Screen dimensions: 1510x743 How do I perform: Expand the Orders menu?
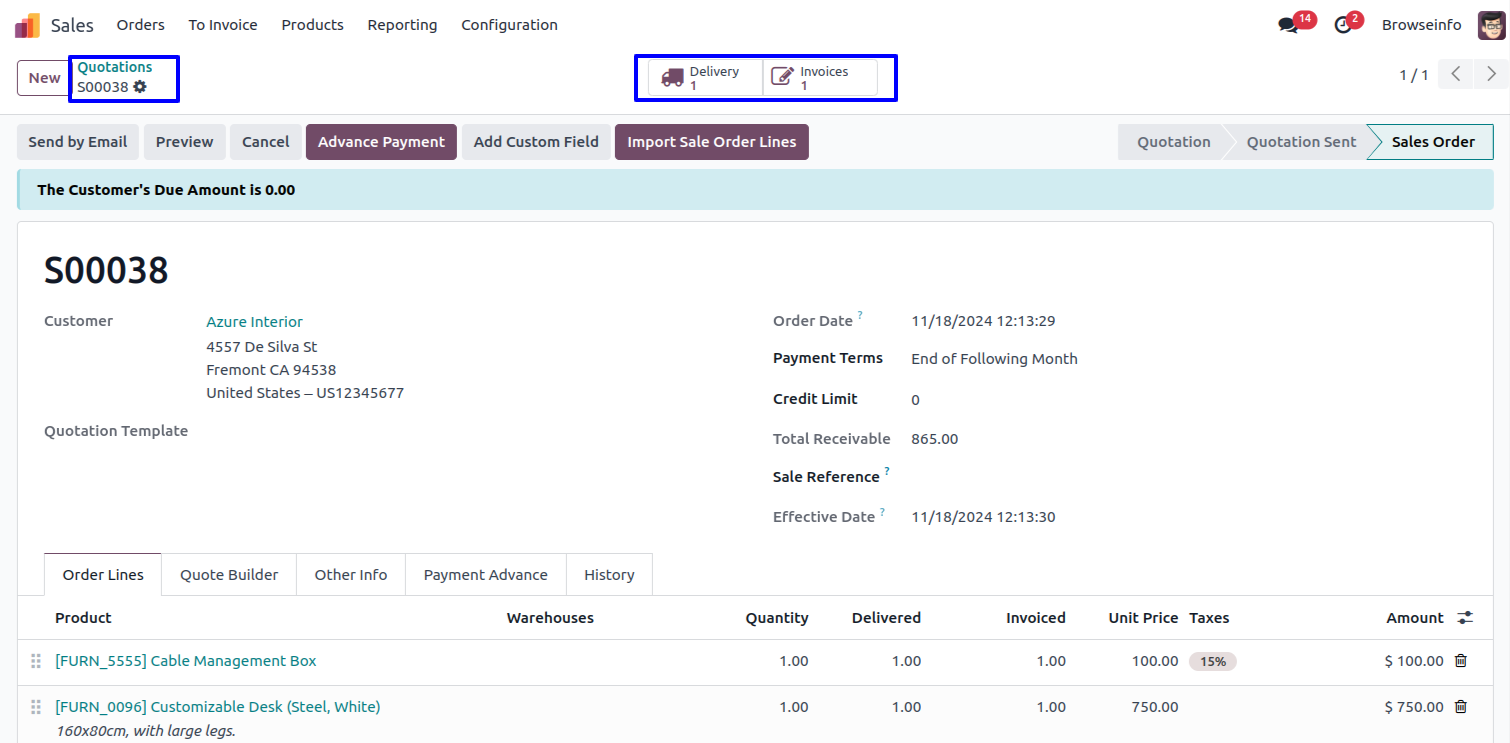[140, 25]
